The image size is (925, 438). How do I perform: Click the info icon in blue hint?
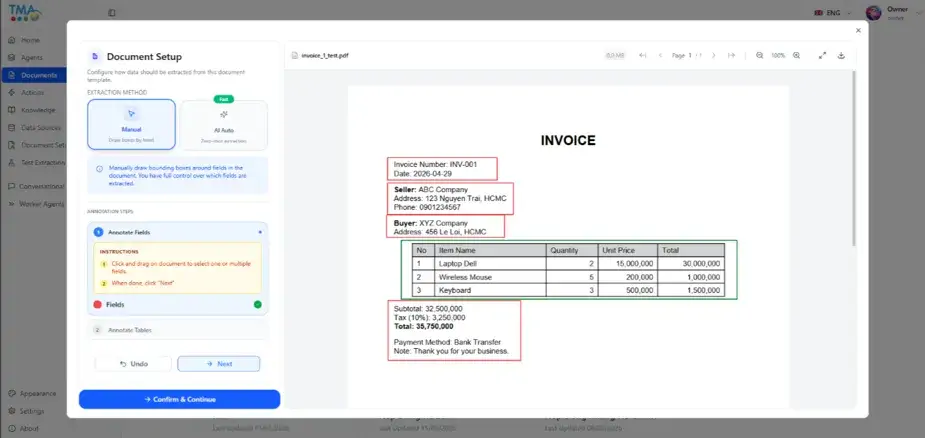pyautogui.click(x=99, y=169)
